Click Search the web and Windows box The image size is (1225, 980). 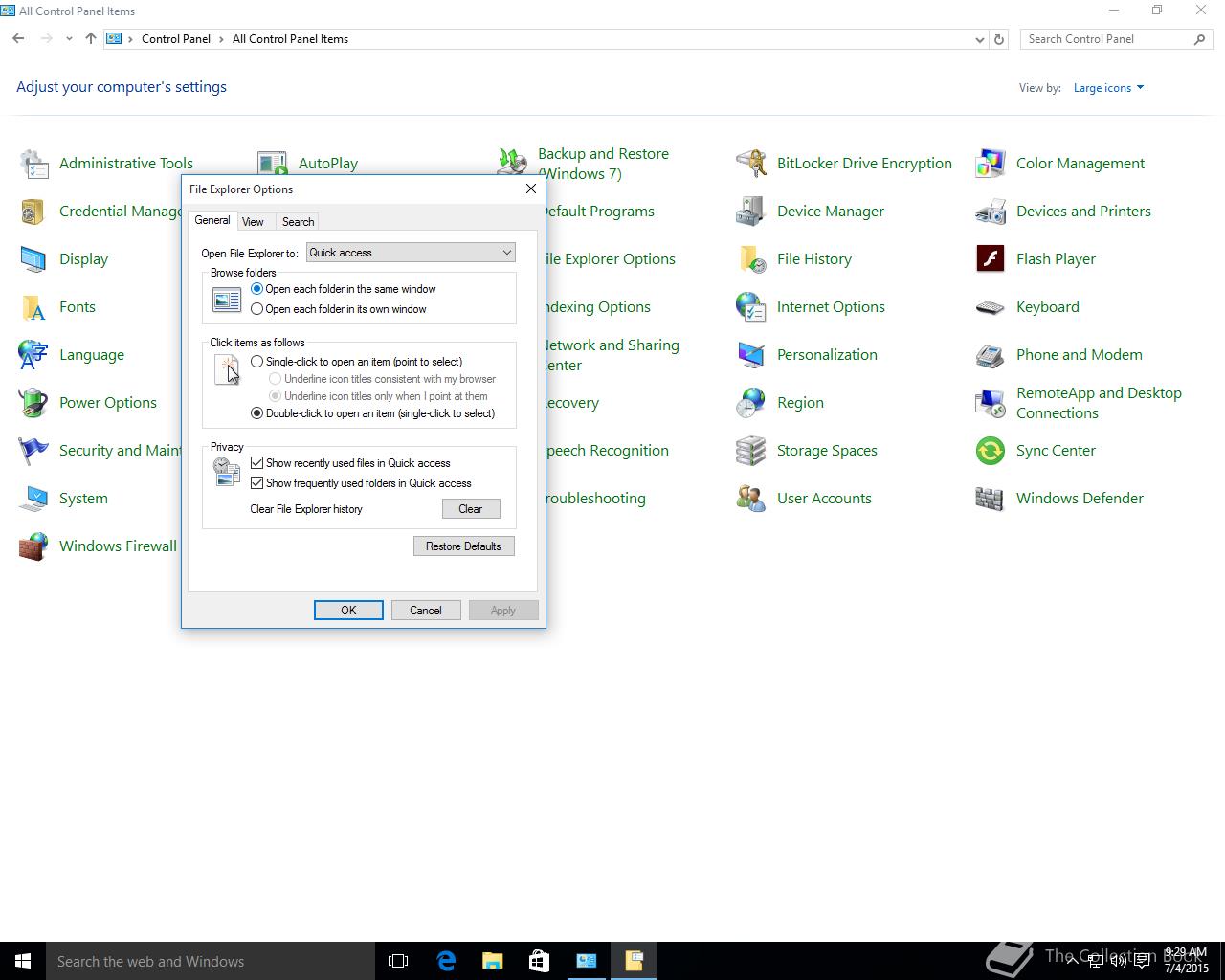[x=211, y=961]
